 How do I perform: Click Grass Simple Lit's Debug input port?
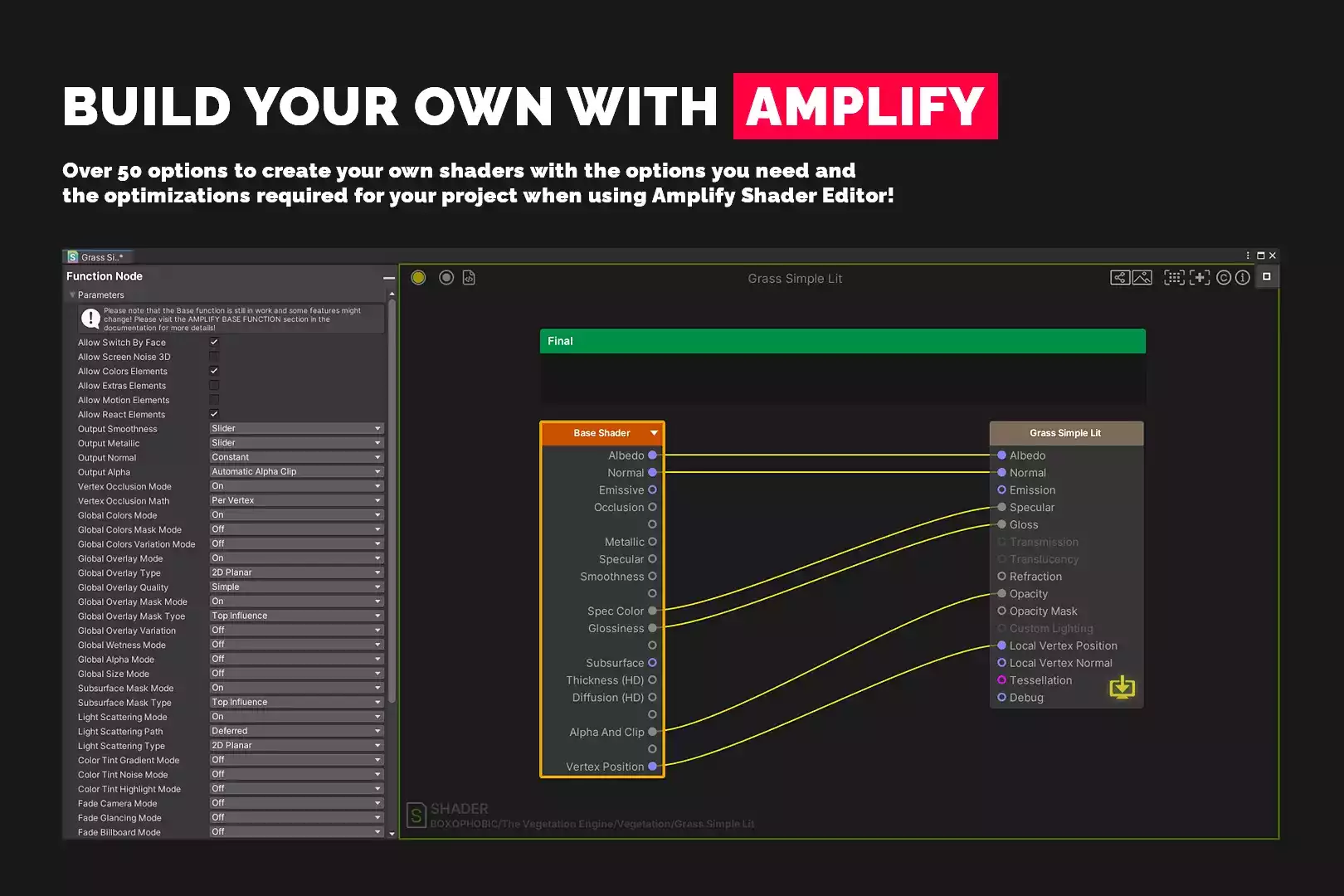(x=1001, y=698)
